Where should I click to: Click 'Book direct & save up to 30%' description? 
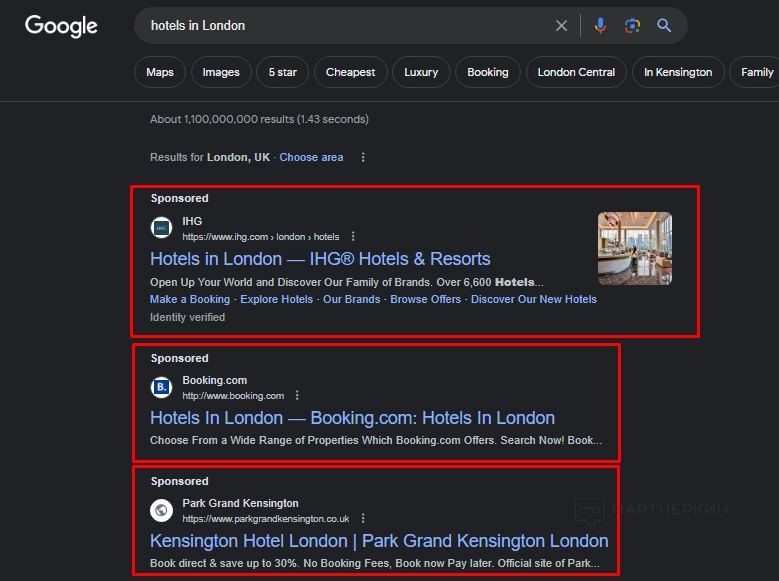[375, 563]
